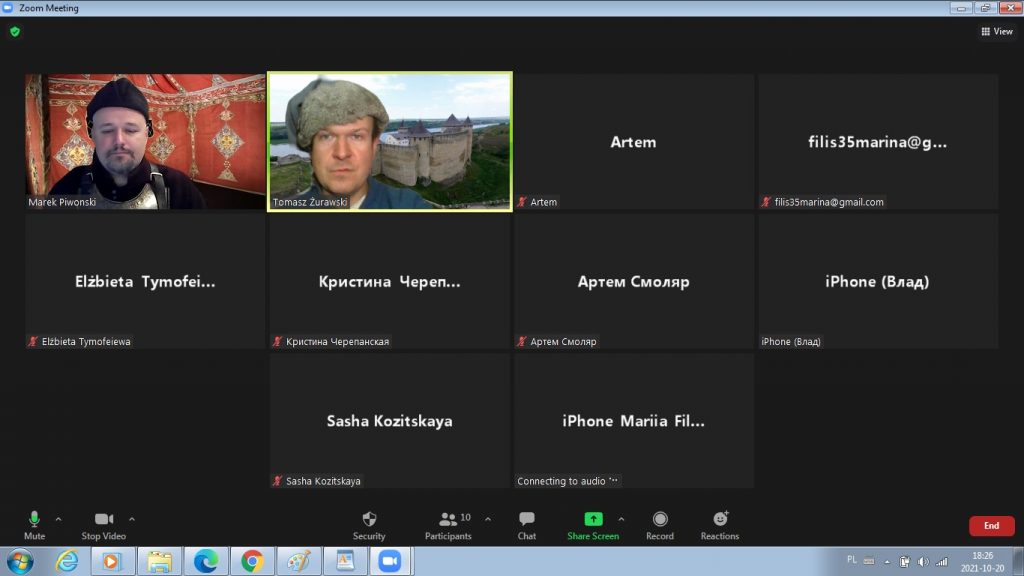Expand audio options arrow beside Mute
The height and width of the screenshot is (576, 1024).
click(58, 519)
